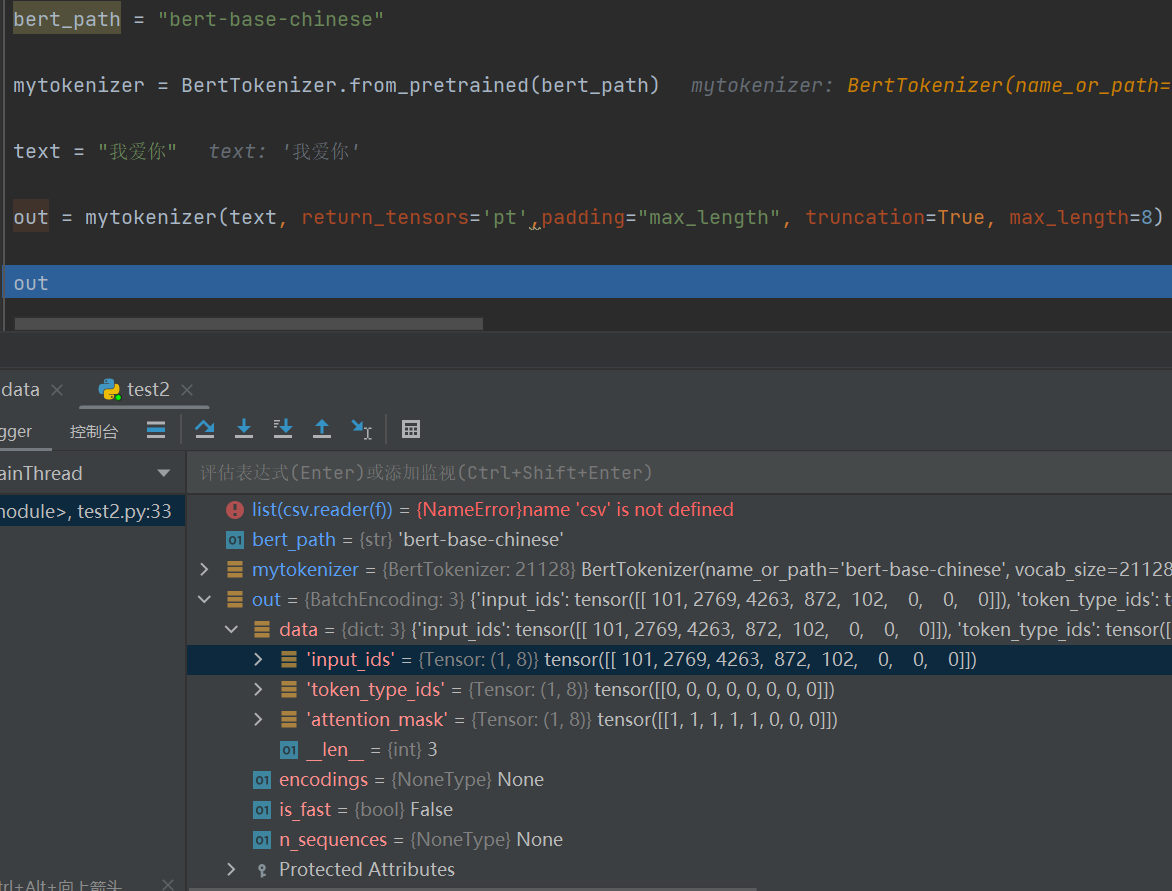Select stack frame test2.py:33

point(92,511)
